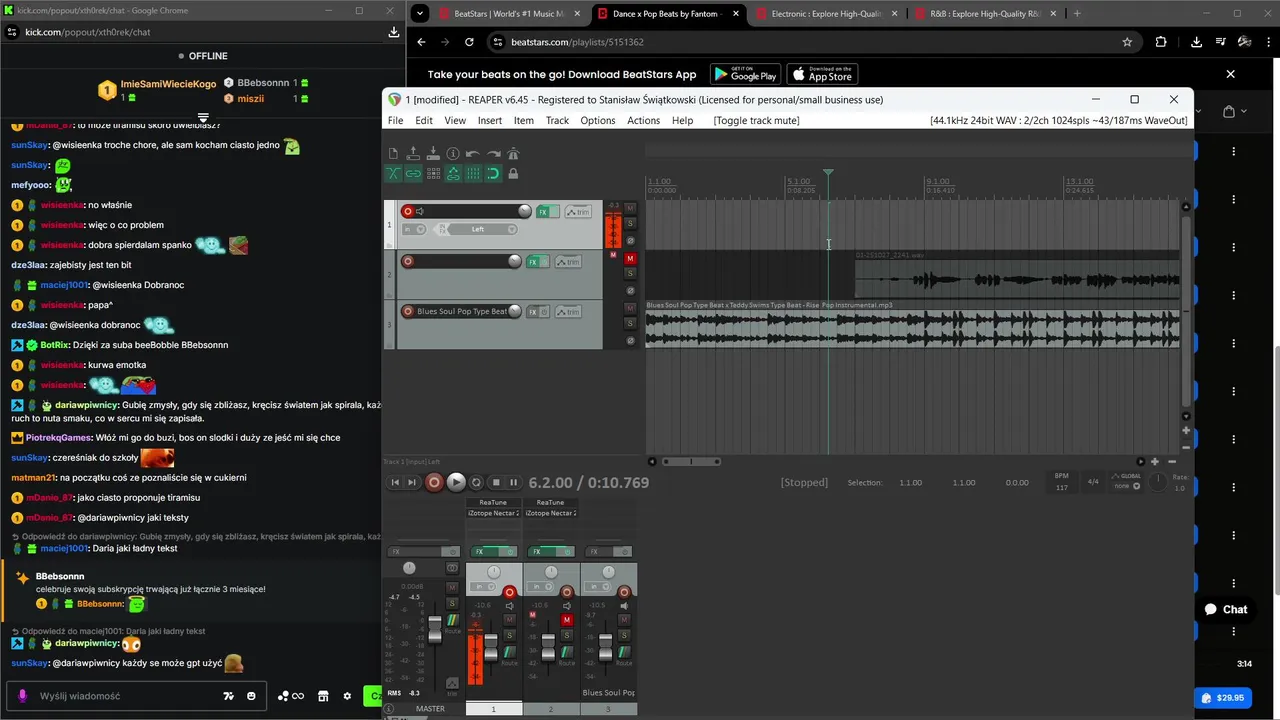Click the trim envelope button on track 3
1280x720 pixels.
pyautogui.click(x=568, y=312)
